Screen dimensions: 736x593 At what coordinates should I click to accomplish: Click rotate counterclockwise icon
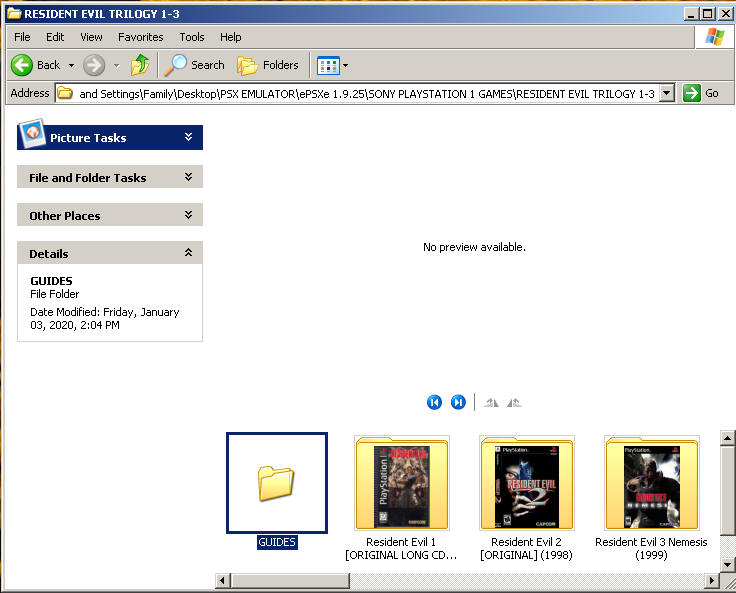pos(514,402)
